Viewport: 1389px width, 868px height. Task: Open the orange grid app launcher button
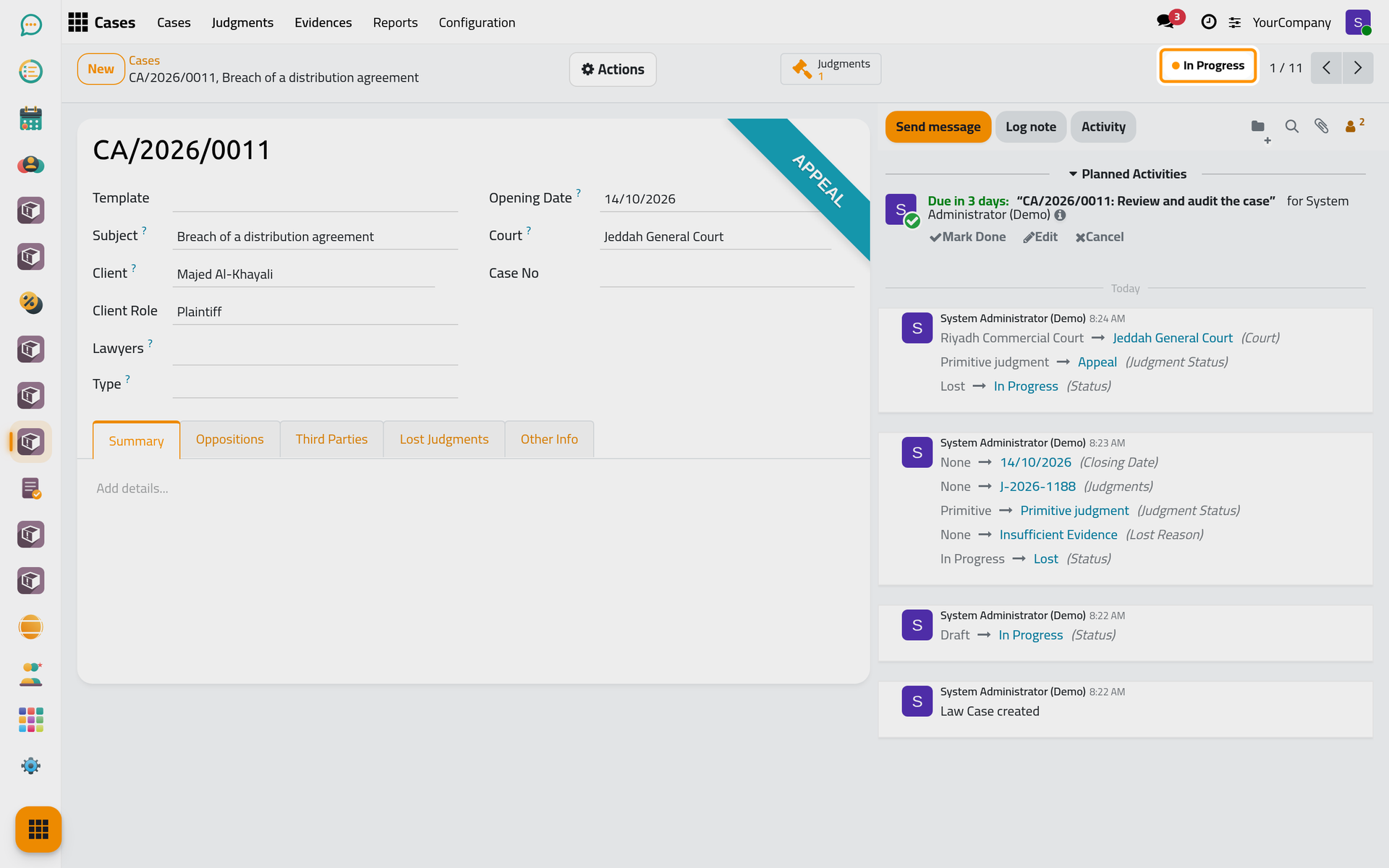38,829
